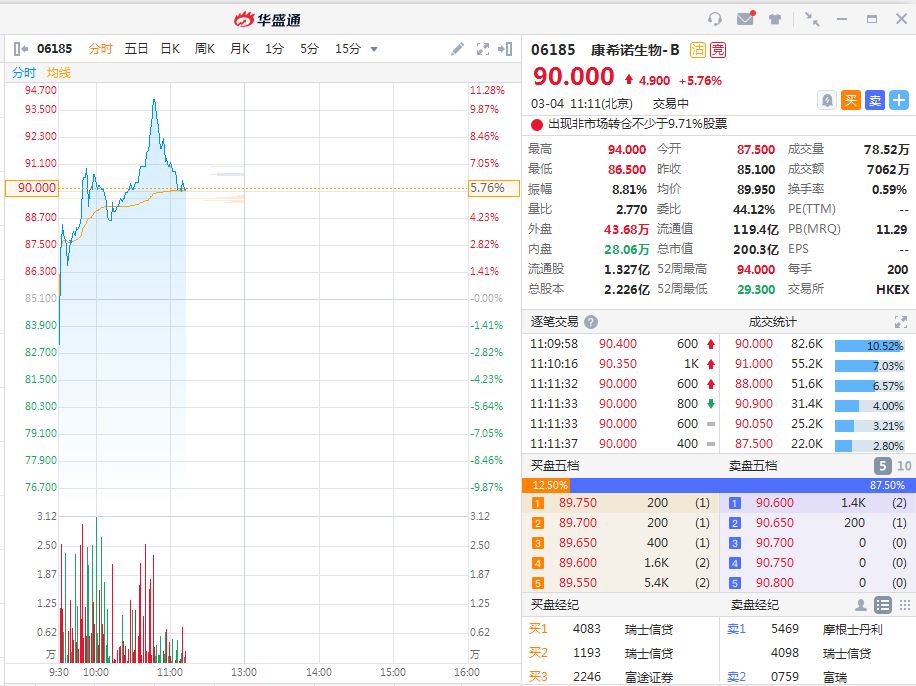The height and width of the screenshot is (686, 916).
Task: Select ask level 2 at 90.650
Action: (817, 522)
